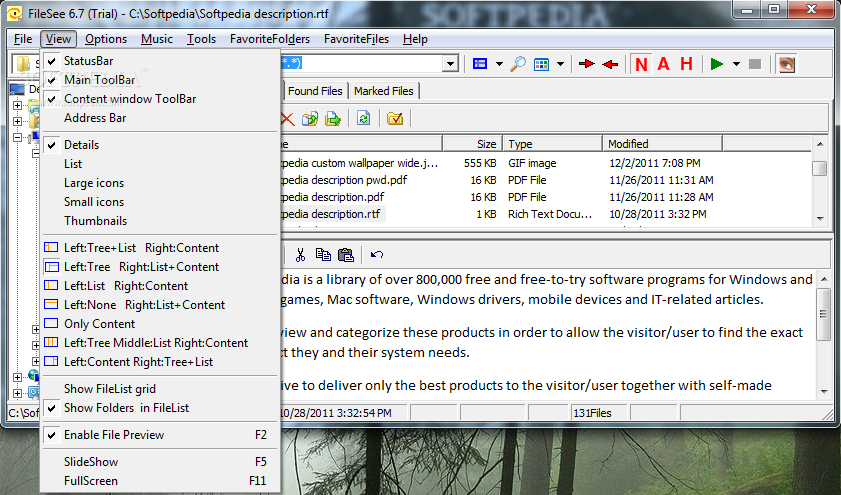Viewport: 841px width, 495px height.
Task: Start SlideShow from the View menu
Action: 160,462
